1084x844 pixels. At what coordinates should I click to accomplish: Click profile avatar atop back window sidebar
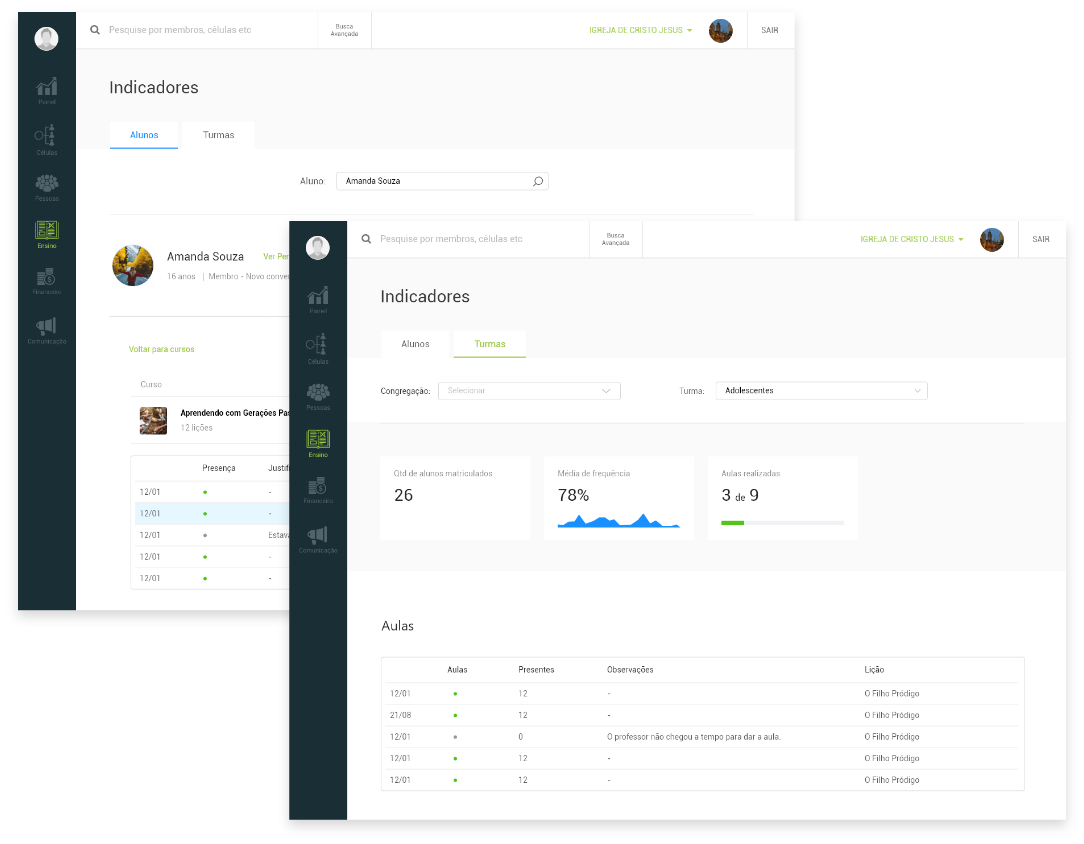point(46,39)
